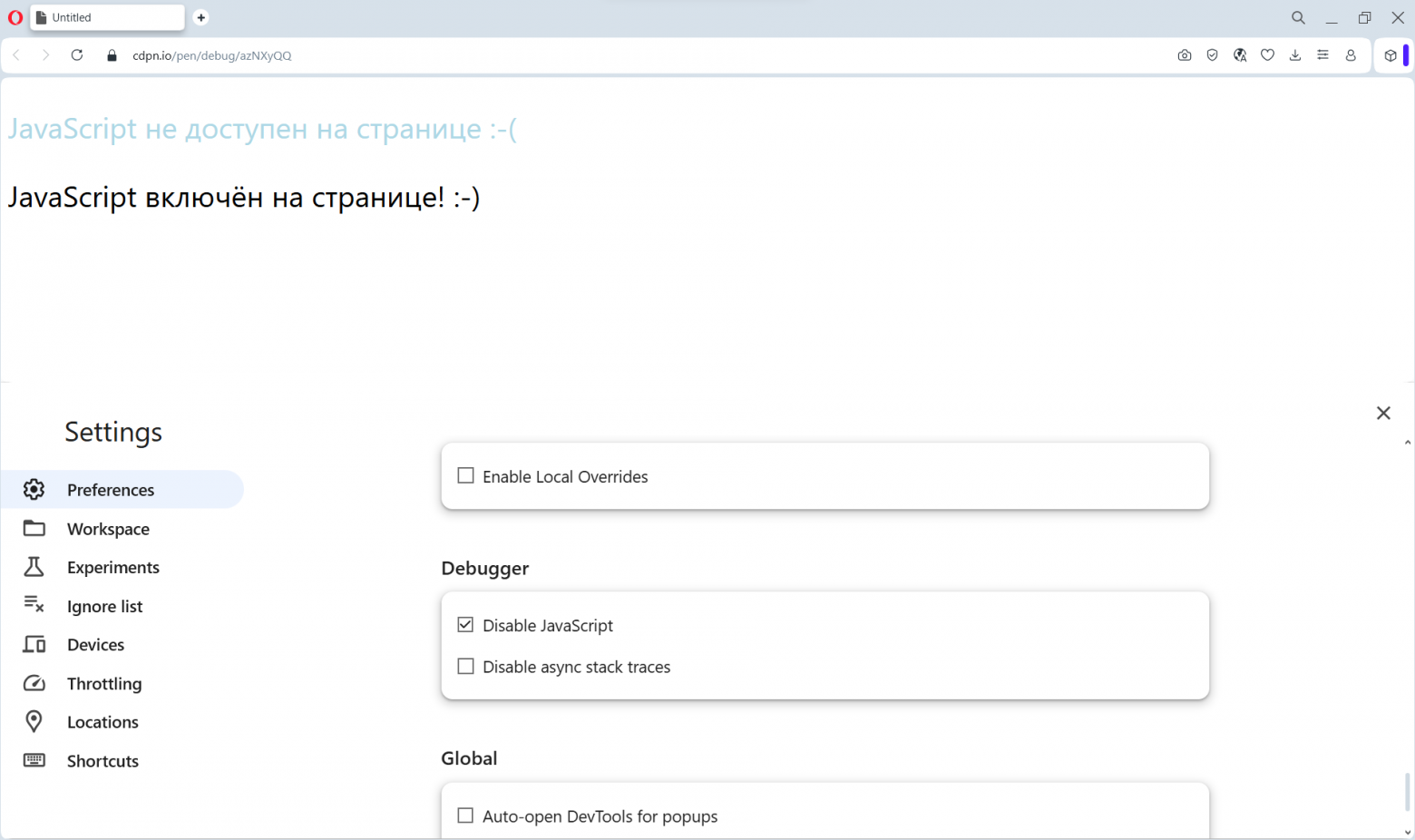Open the Shortcuts keyboard icon
This screenshot has width=1415, height=840.
[x=34, y=760]
